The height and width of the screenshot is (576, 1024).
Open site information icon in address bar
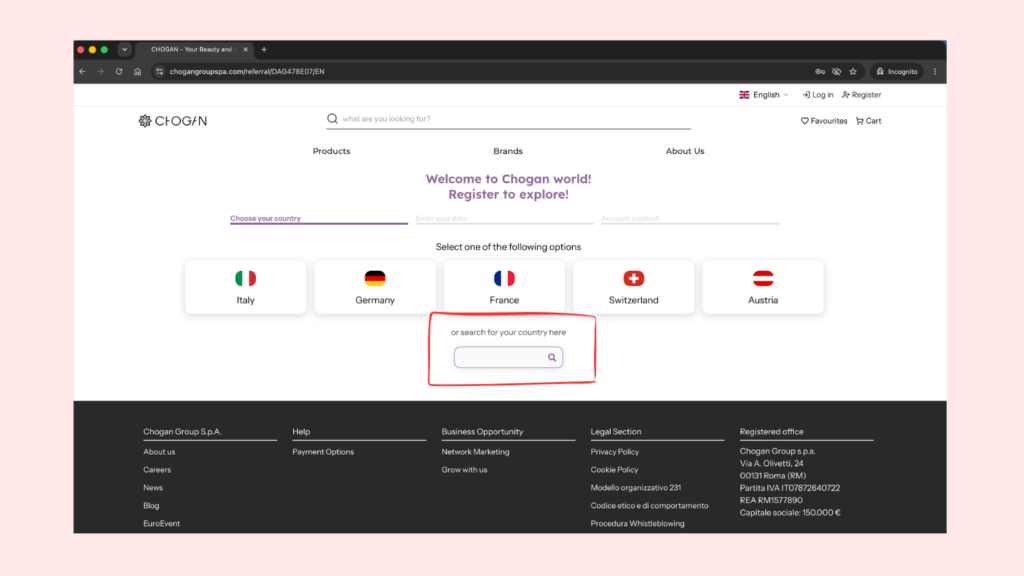point(159,72)
